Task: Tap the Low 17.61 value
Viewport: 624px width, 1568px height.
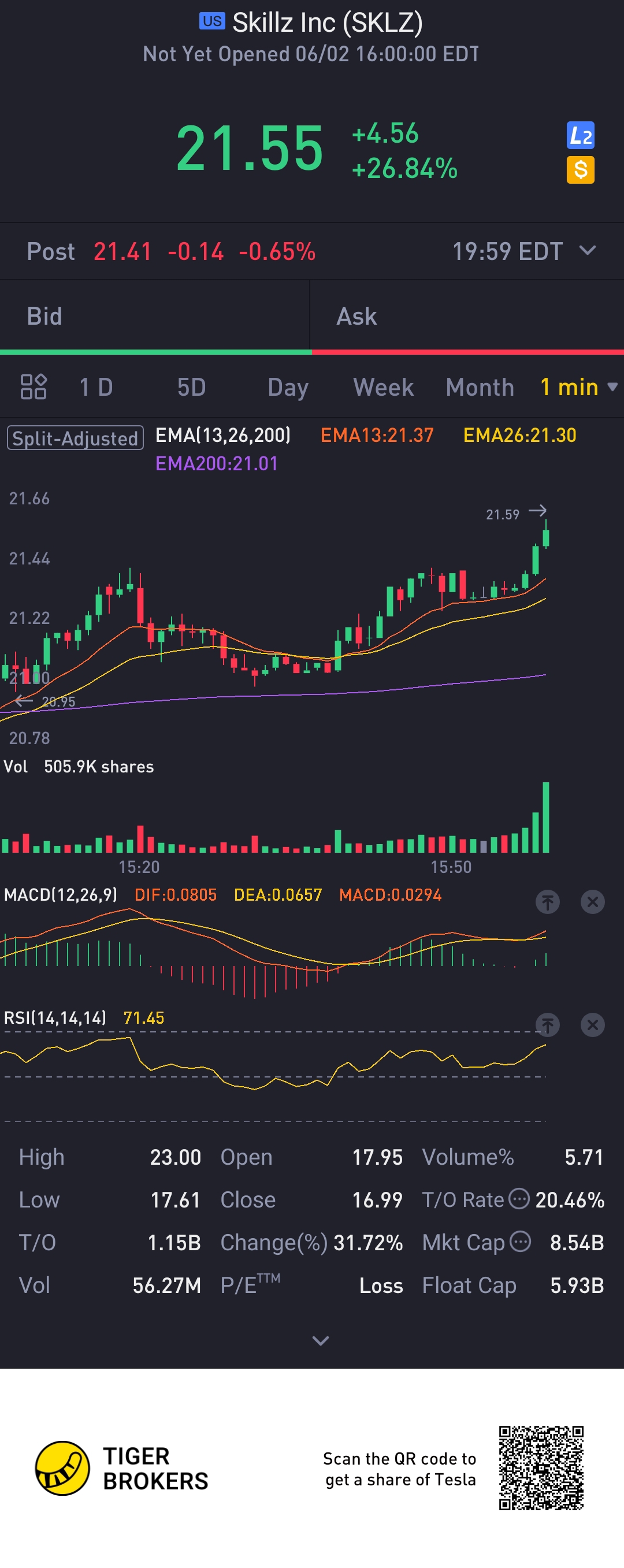Action: pos(175,1200)
